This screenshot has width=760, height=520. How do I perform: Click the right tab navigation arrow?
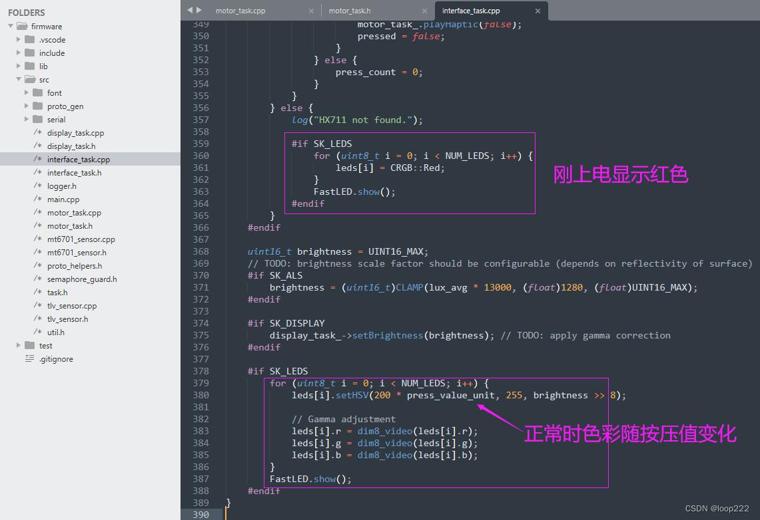point(199,10)
